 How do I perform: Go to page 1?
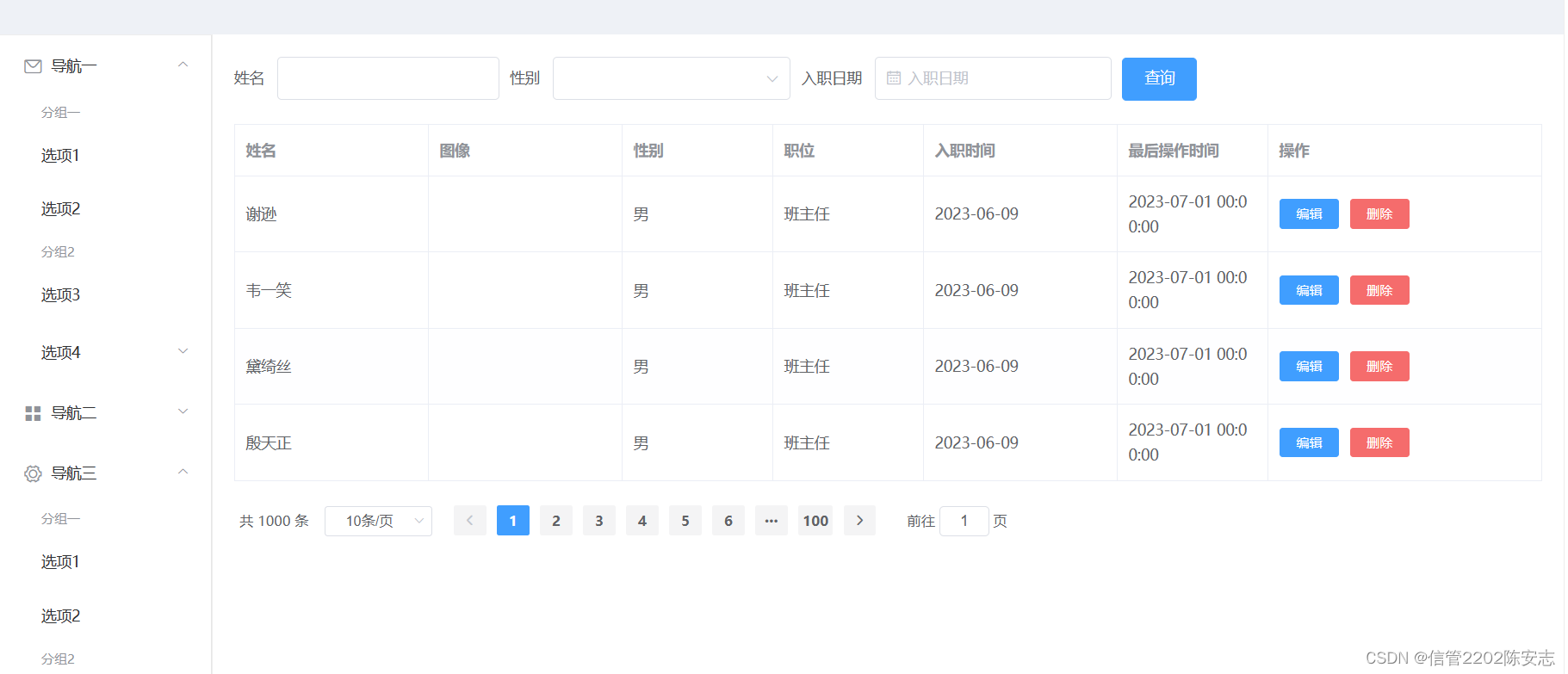point(513,521)
